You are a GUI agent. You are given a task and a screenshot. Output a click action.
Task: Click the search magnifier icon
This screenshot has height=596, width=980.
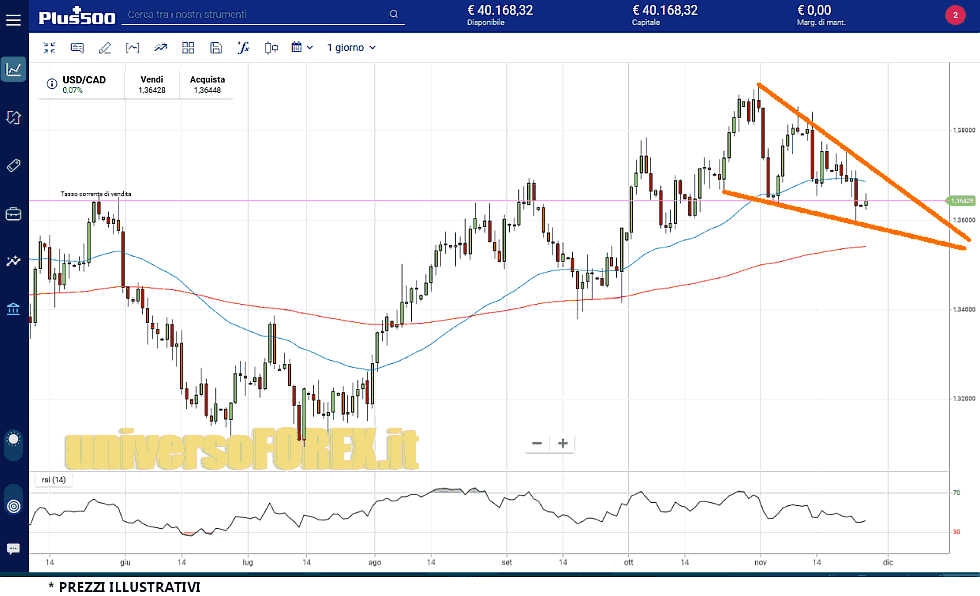click(394, 15)
